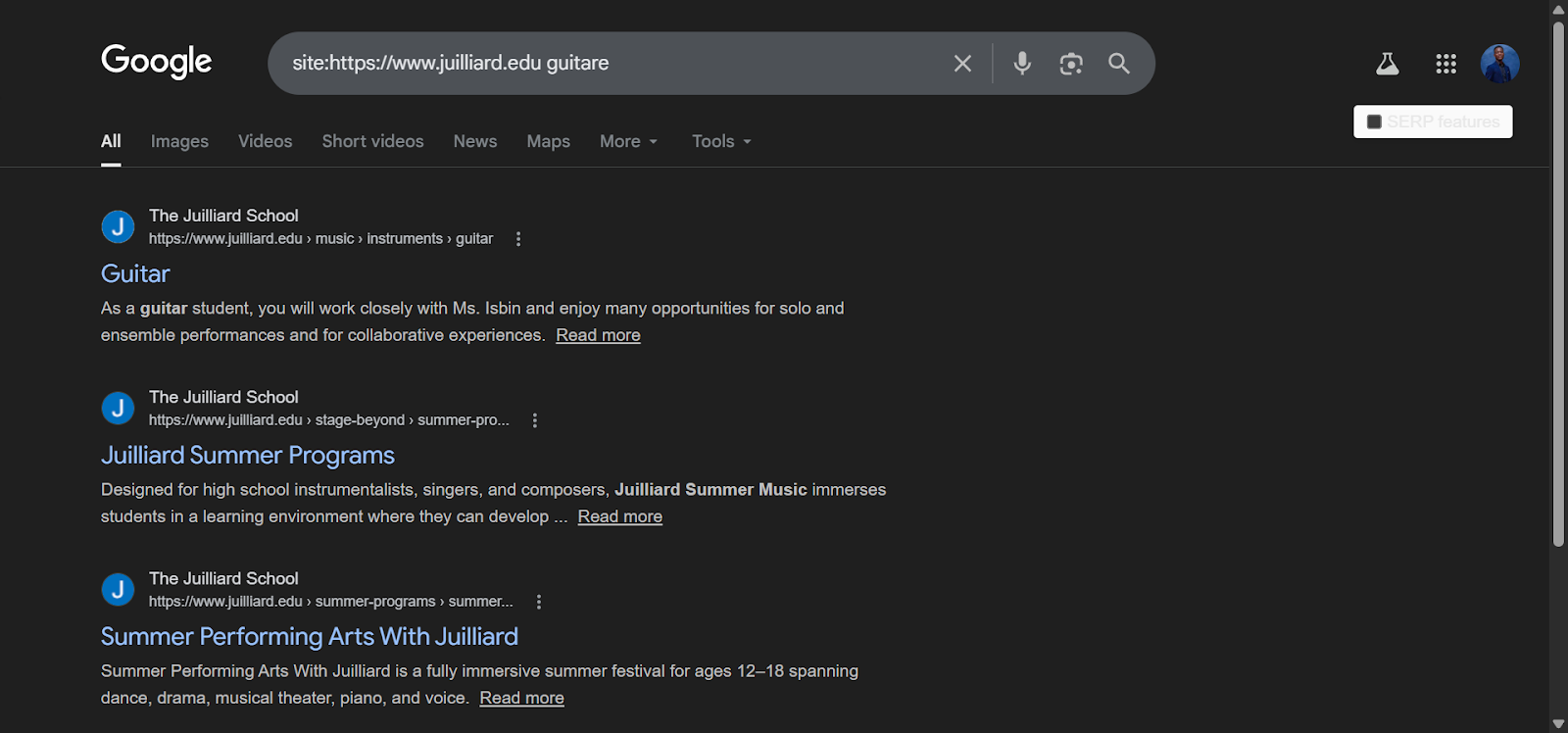
Task: Click The Juilliard School name above Juilliard Summer Programs
Action: 223,397
